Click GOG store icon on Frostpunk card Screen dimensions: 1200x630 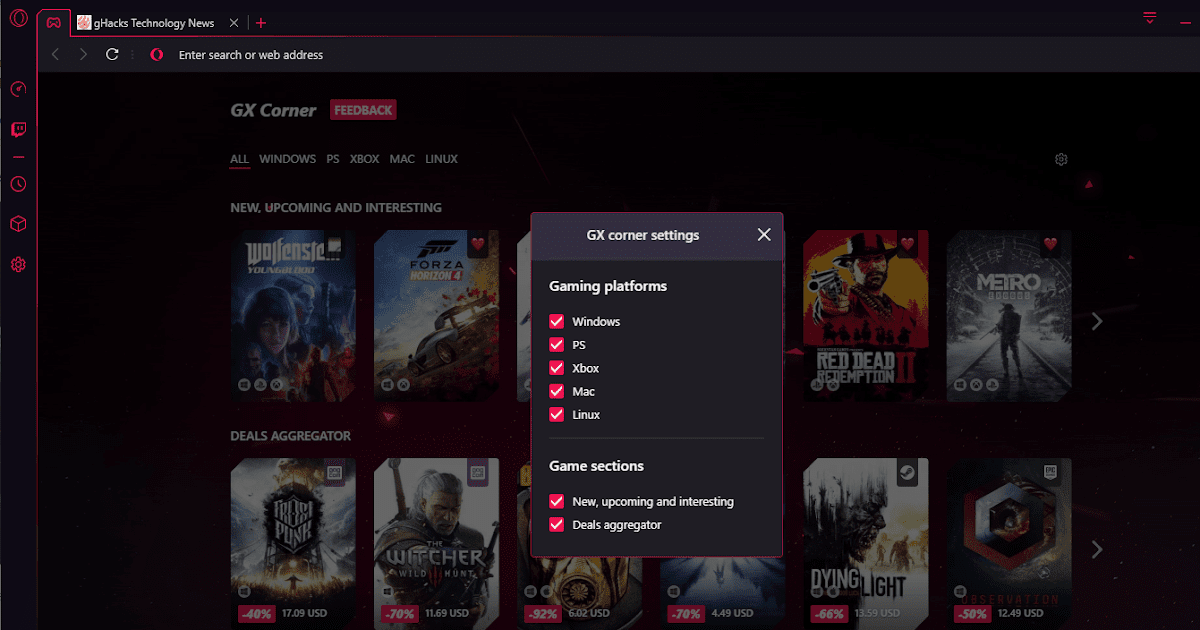point(335,472)
